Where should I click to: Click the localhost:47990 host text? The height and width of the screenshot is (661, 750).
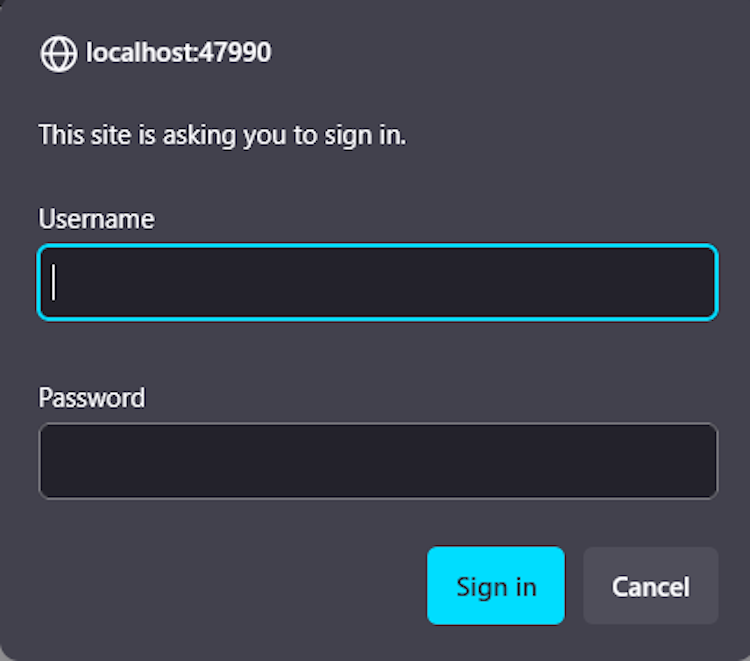point(178,53)
